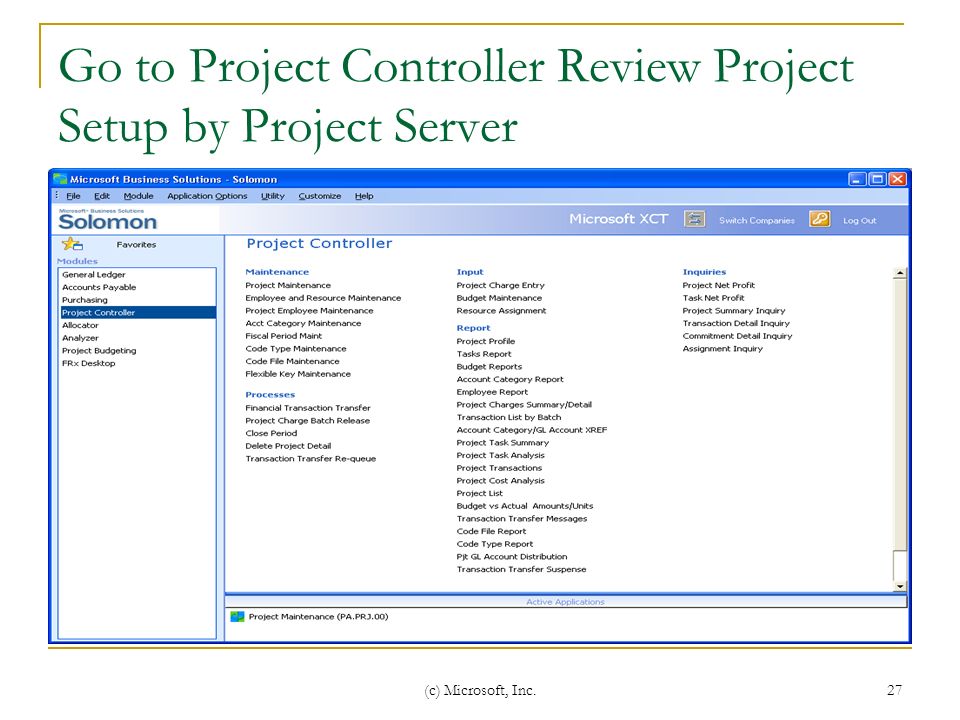Viewport: 960px width, 720px height.
Task: Run Project Charge Batch Release
Action: [x=307, y=421]
